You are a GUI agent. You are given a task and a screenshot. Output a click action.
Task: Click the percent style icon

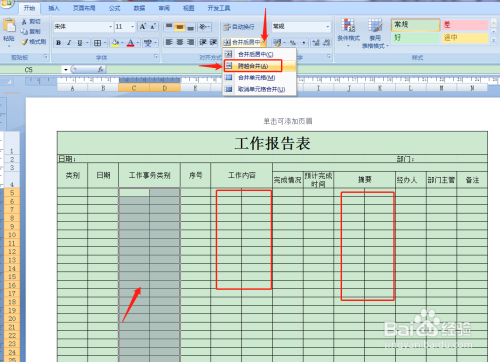(293, 43)
